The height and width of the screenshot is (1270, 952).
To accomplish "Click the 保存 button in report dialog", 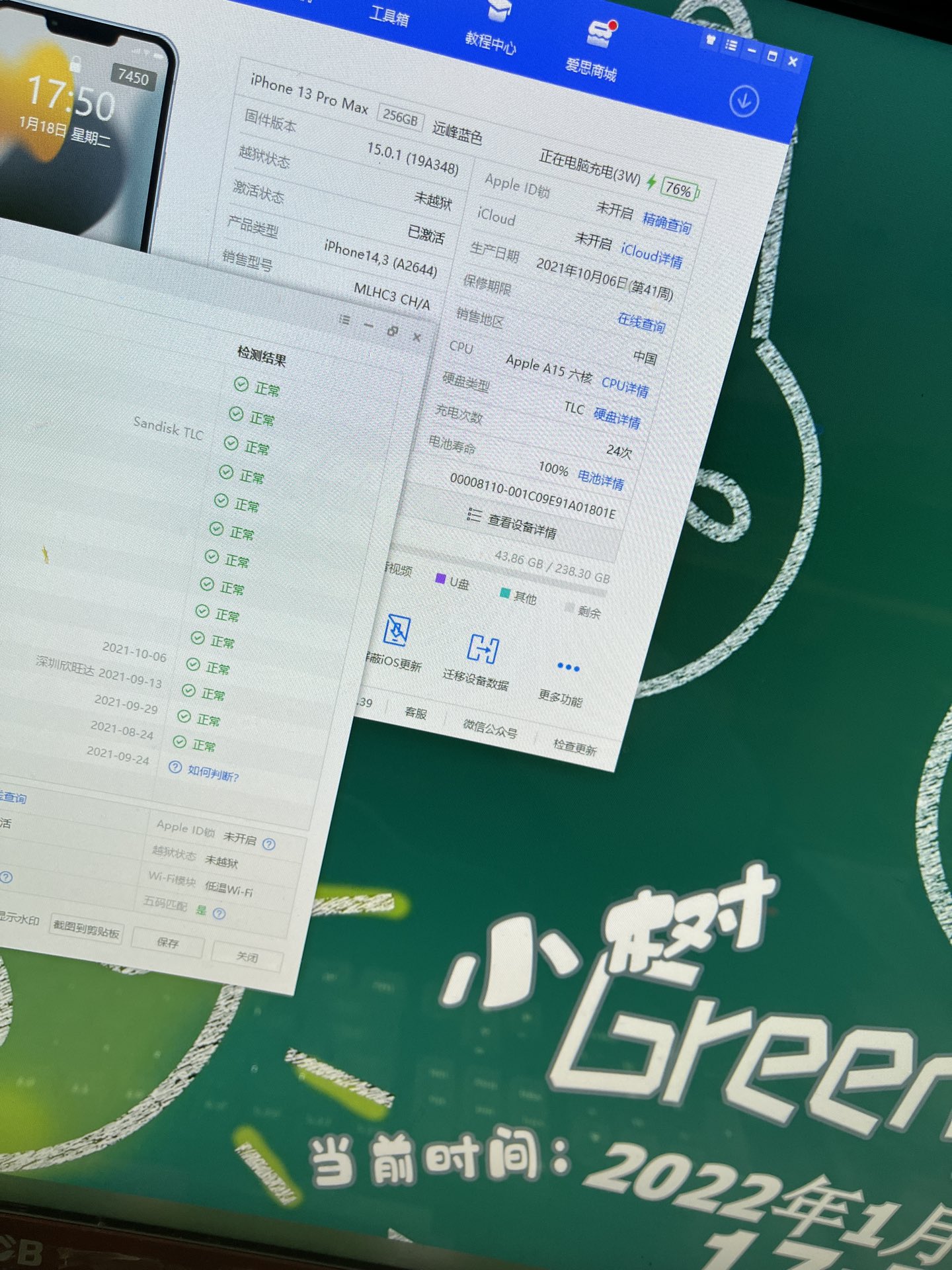I will pos(168,942).
